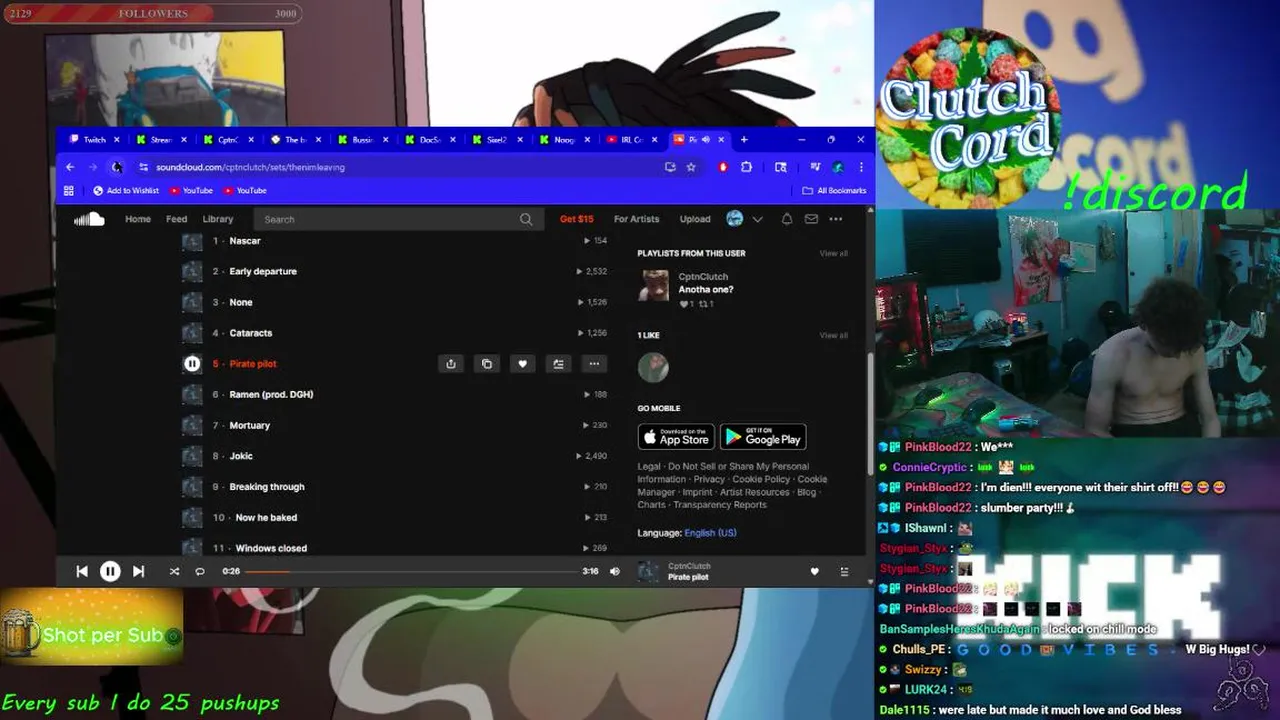Pause the Pirate pilot track in list

pos(192,364)
